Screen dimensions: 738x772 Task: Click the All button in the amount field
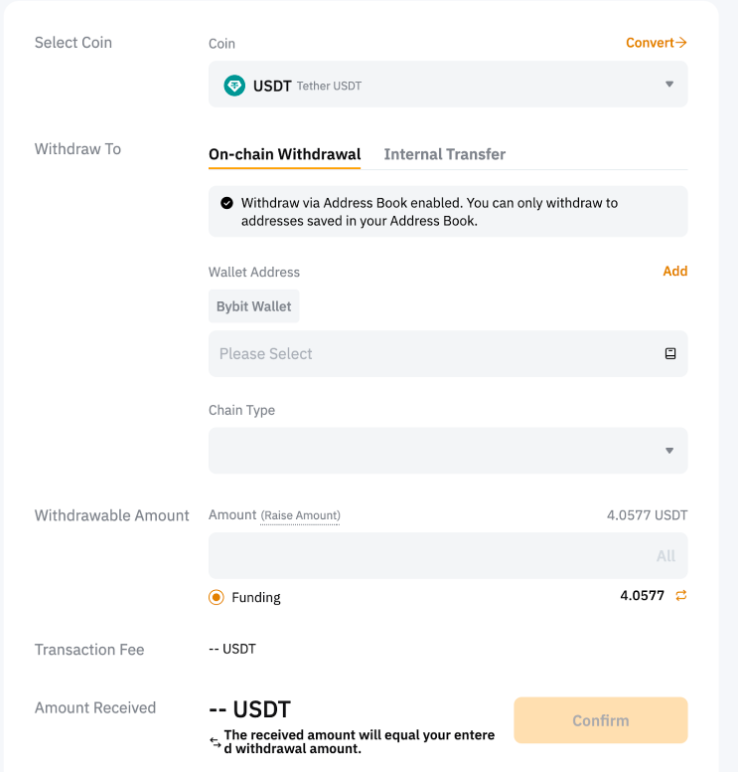pyautogui.click(x=666, y=556)
